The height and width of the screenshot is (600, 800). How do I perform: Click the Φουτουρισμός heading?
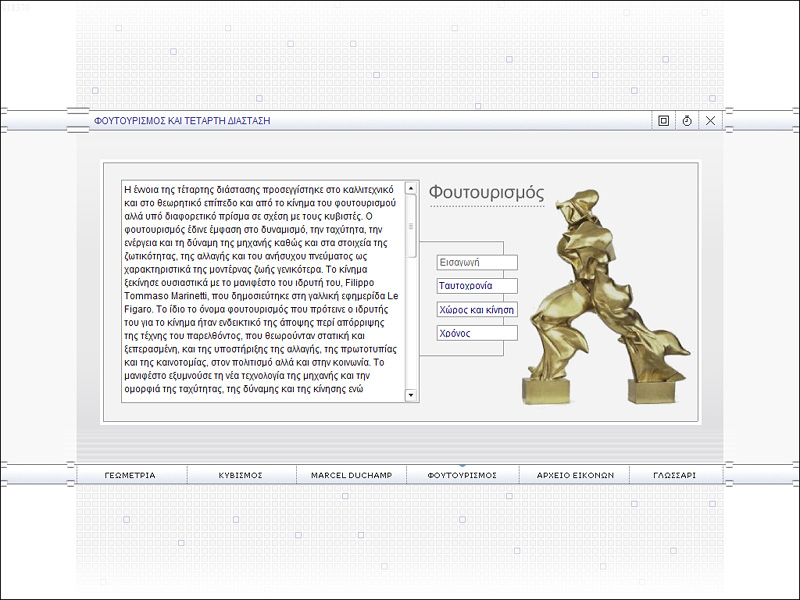[486, 192]
